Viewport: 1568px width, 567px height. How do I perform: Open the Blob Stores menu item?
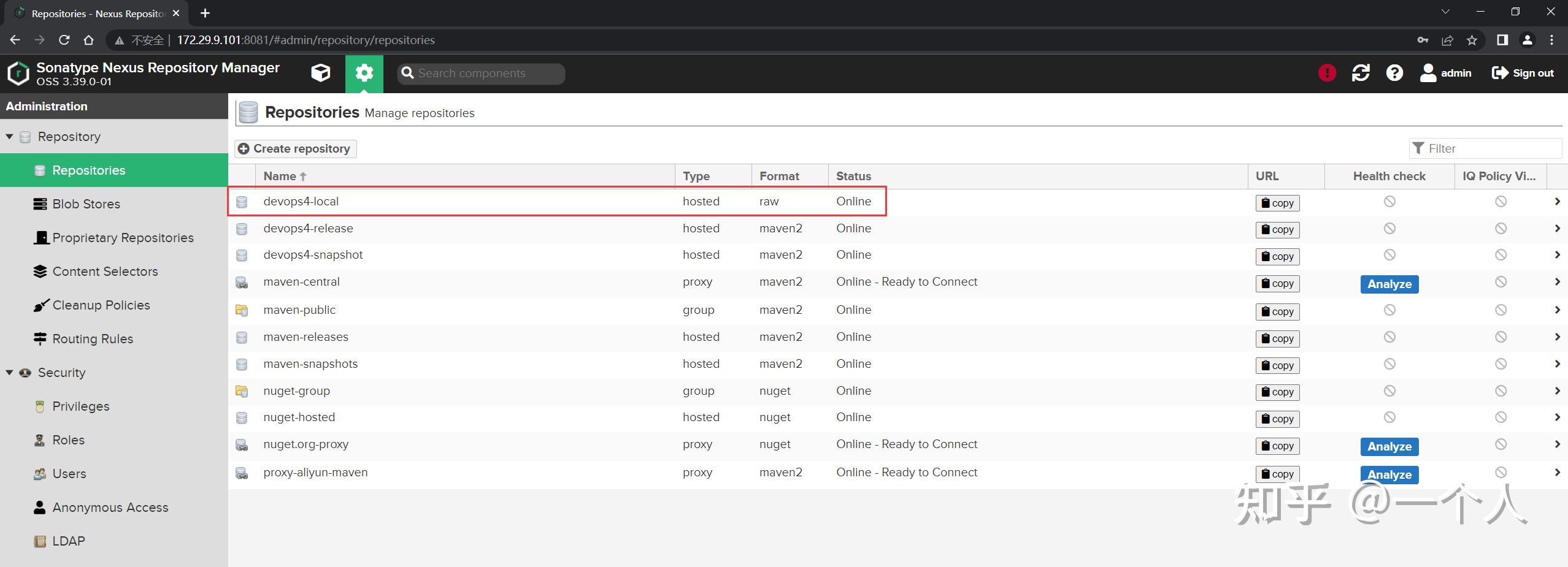86,204
